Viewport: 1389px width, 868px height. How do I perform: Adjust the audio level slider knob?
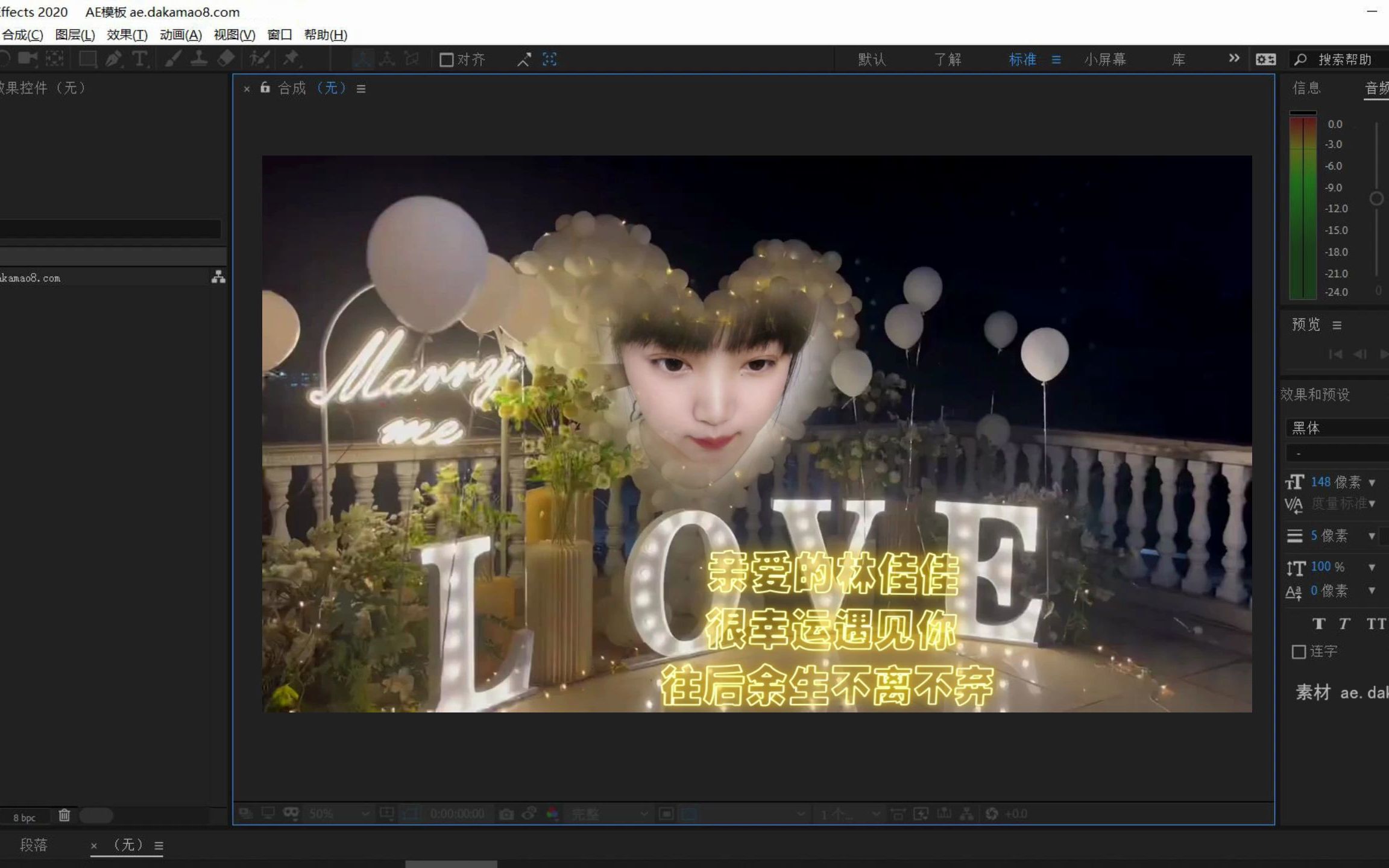(1376, 198)
